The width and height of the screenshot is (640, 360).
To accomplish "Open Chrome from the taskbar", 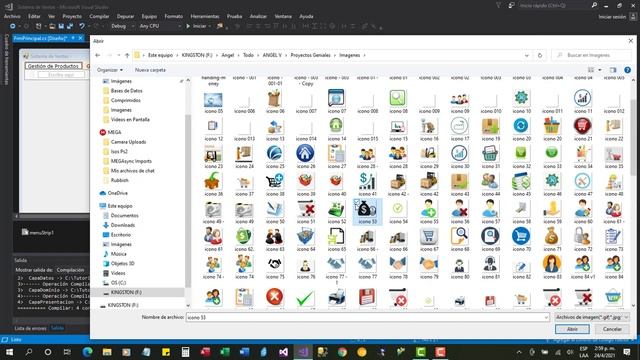I will point(342,351).
